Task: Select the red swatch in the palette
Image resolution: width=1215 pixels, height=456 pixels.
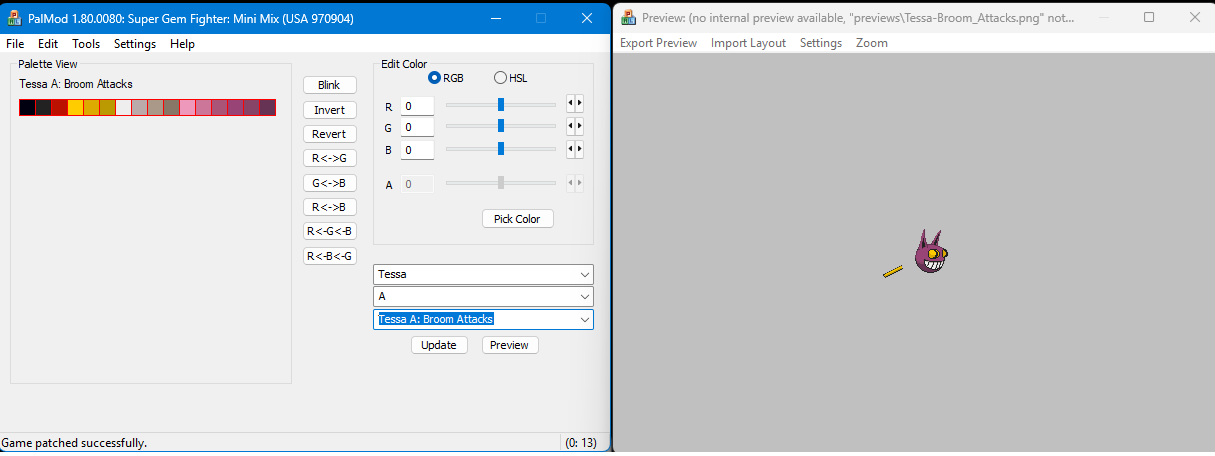Action: pyautogui.click(x=59, y=108)
